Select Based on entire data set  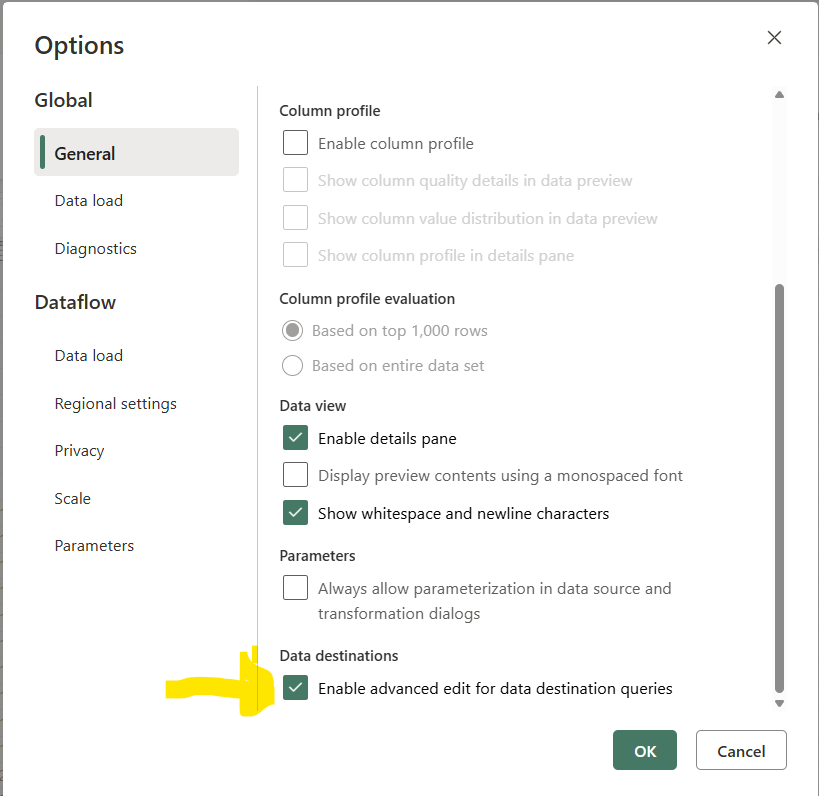tap(292, 366)
